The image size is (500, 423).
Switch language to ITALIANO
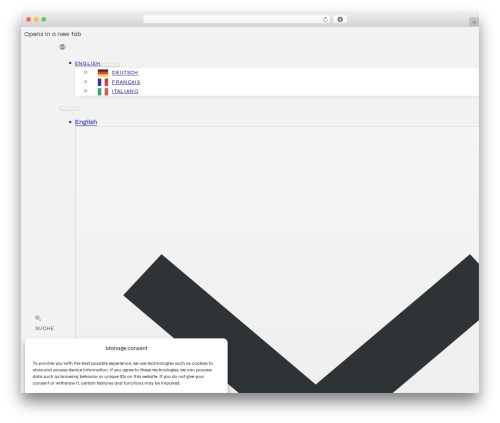click(x=125, y=91)
